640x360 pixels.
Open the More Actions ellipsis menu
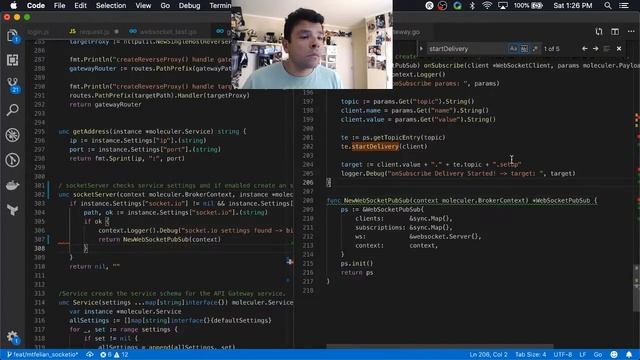[631, 31]
